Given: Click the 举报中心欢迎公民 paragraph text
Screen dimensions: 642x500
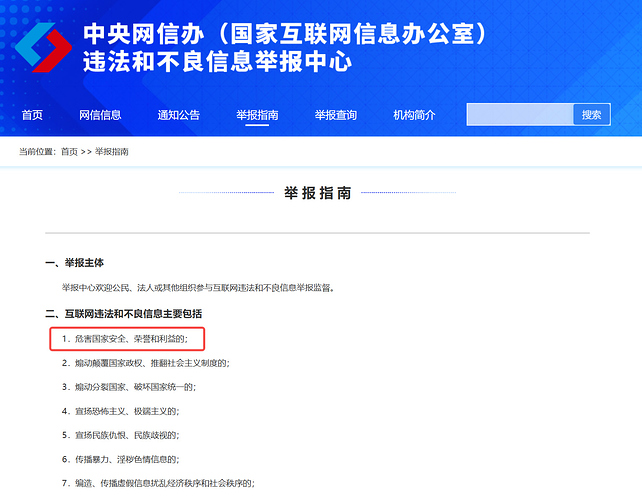Looking at the screenshot, I should (x=198, y=288).
